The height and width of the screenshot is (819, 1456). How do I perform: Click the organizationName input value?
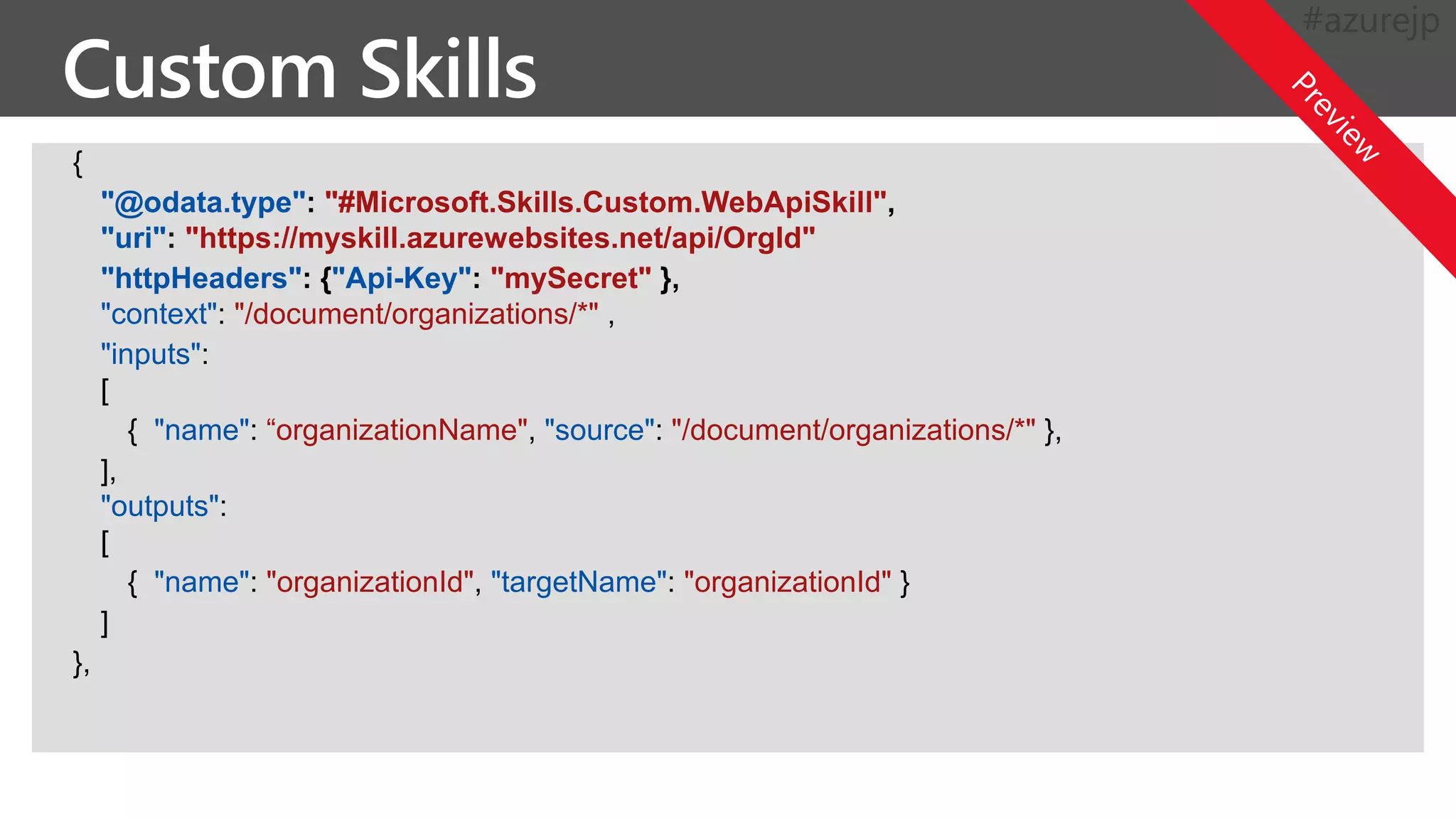pos(397,430)
